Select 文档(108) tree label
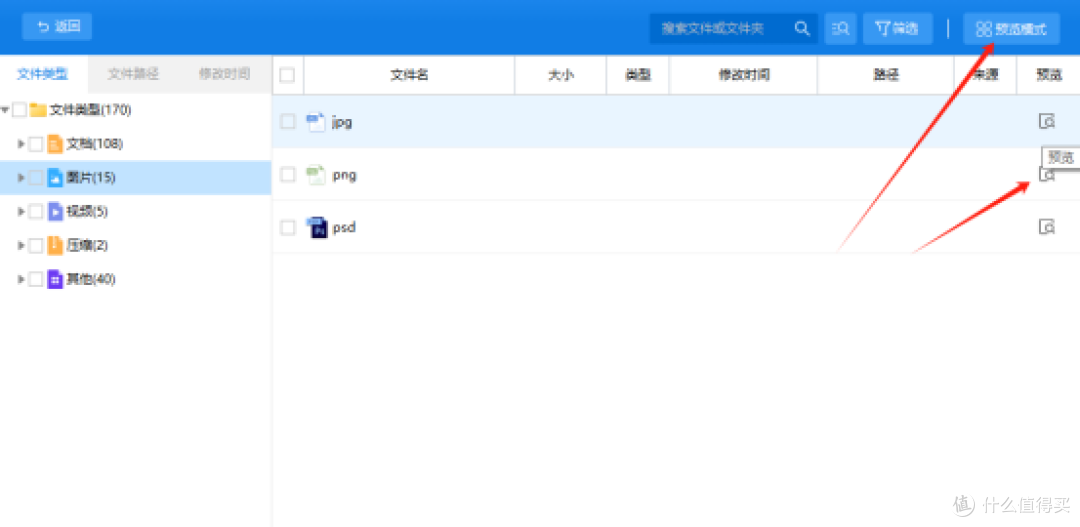This screenshot has height=527, width=1080. coord(94,144)
